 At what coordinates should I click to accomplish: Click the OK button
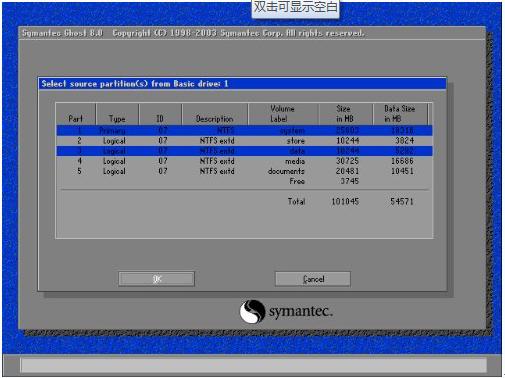(x=156, y=279)
